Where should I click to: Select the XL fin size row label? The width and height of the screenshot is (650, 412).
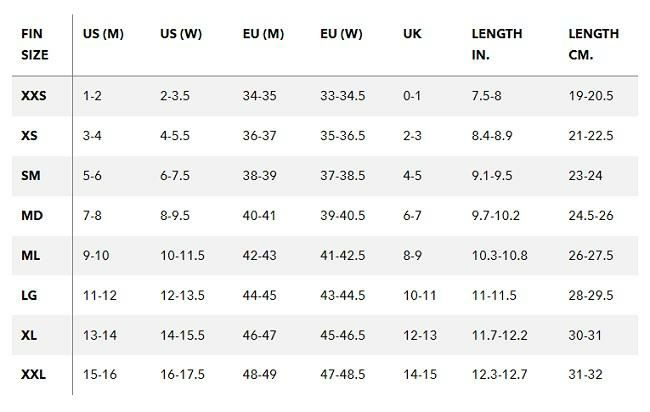tap(29, 335)
